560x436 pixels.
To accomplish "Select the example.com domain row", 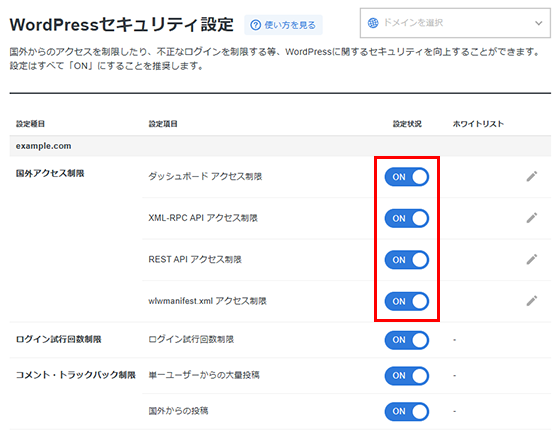I will (280, 146).
